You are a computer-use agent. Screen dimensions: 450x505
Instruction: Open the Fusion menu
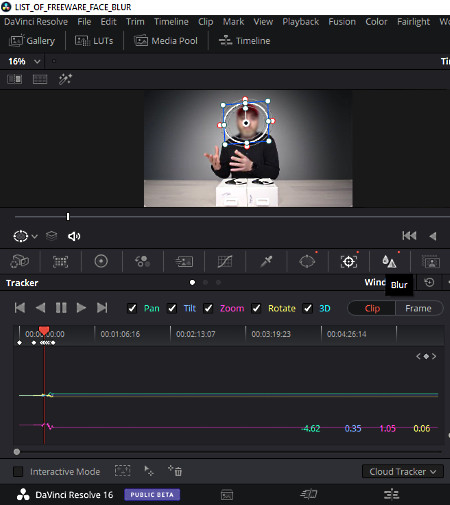342,22
